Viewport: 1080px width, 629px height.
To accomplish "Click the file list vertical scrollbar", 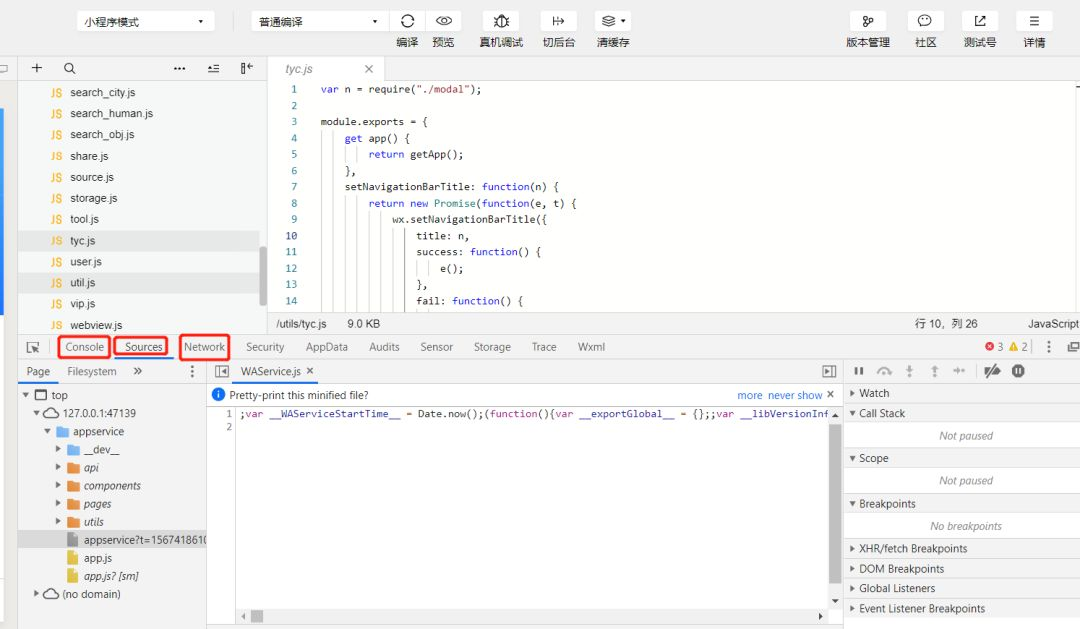I will [262, 276].
